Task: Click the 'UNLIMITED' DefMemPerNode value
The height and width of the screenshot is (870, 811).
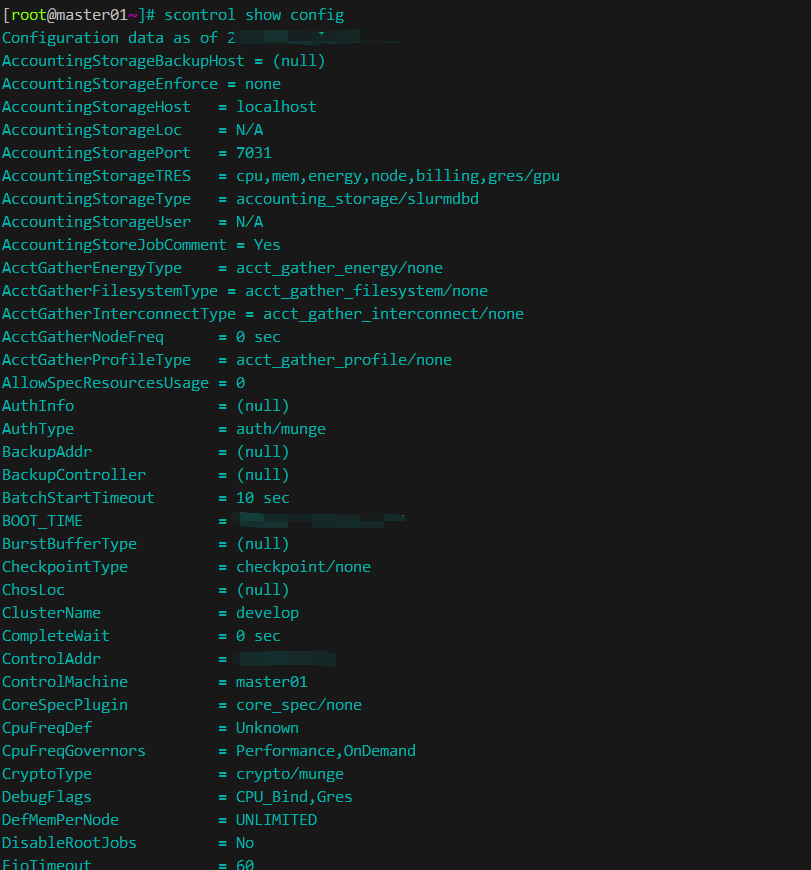Action: (x=276, y=820)
